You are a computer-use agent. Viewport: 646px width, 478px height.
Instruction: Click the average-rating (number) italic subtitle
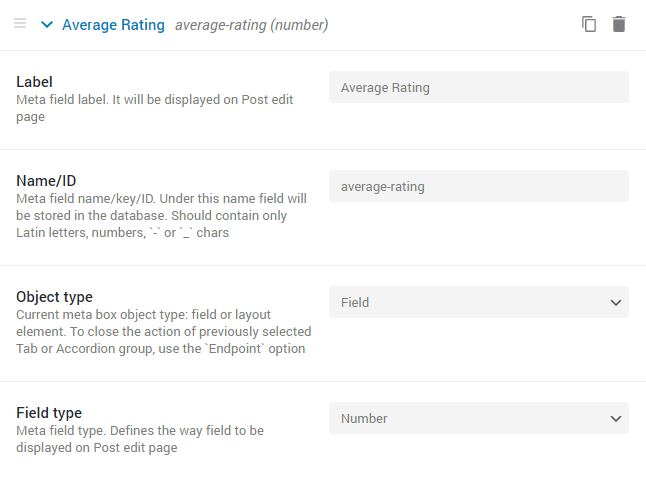point(252,25)
